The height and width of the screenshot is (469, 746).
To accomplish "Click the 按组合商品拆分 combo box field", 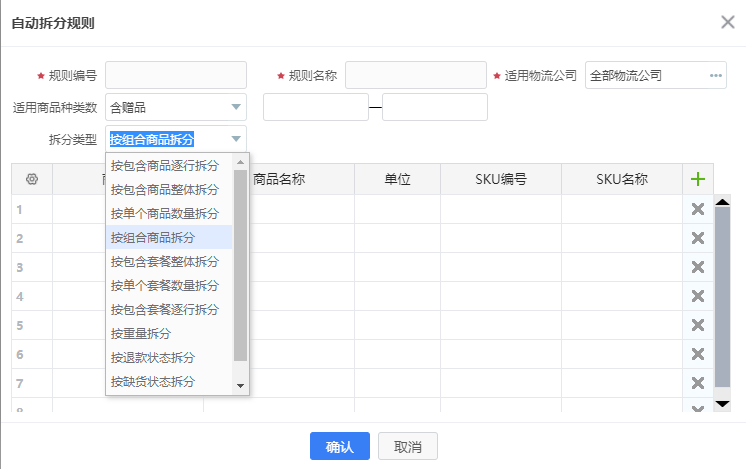I will point(176,139).
